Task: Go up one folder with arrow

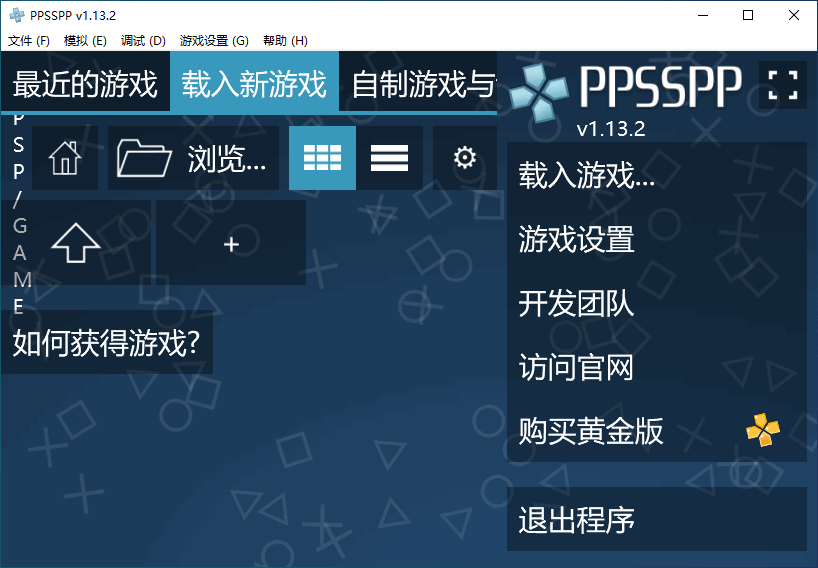Action: tap(76, 243)
